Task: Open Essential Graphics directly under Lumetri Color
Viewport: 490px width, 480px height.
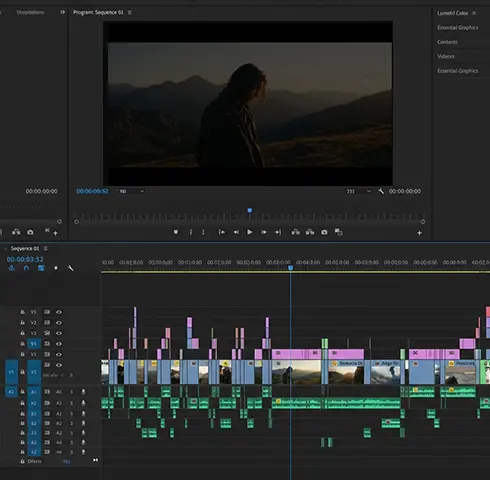Action: tap(458, 28)
